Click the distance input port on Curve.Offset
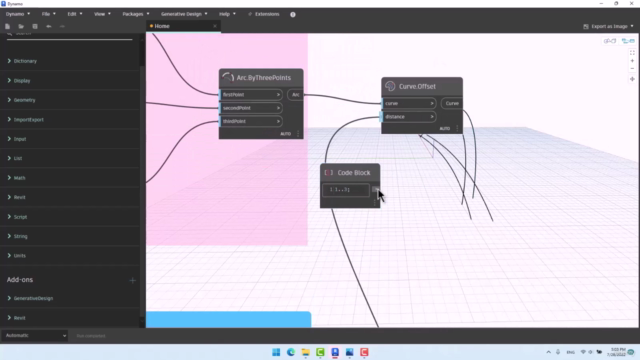The width and height of the screenshot is (640, 360). click(409, 117)
